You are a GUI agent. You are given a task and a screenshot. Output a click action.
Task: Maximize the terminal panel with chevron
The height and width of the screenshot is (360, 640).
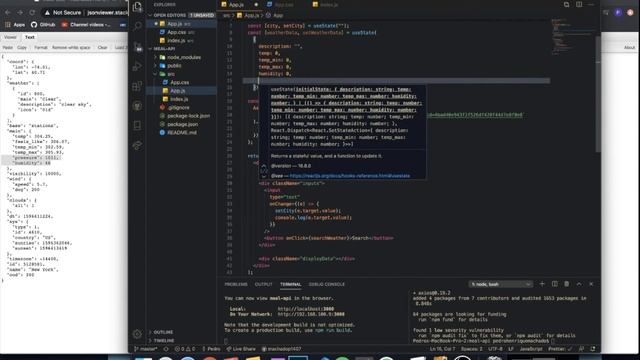tap(579, 284)
